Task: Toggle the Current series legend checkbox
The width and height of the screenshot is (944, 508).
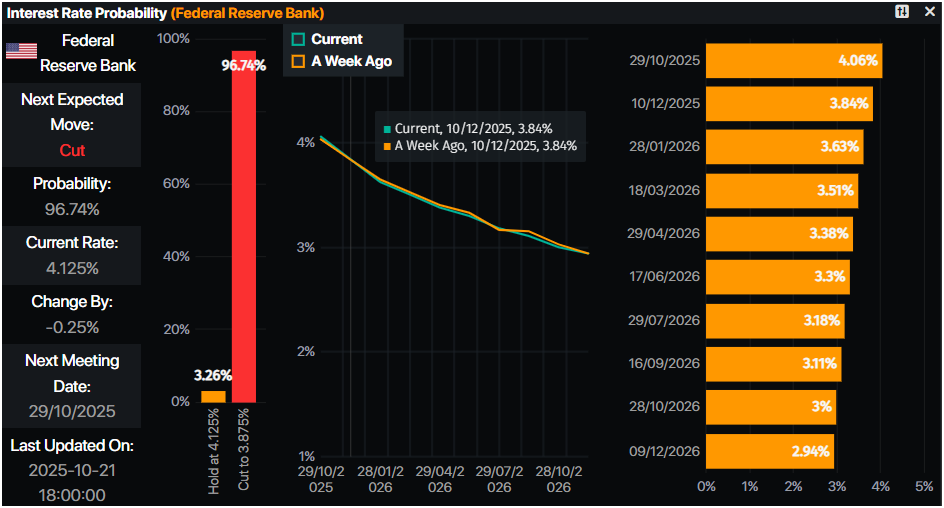Action: (297, 39)
